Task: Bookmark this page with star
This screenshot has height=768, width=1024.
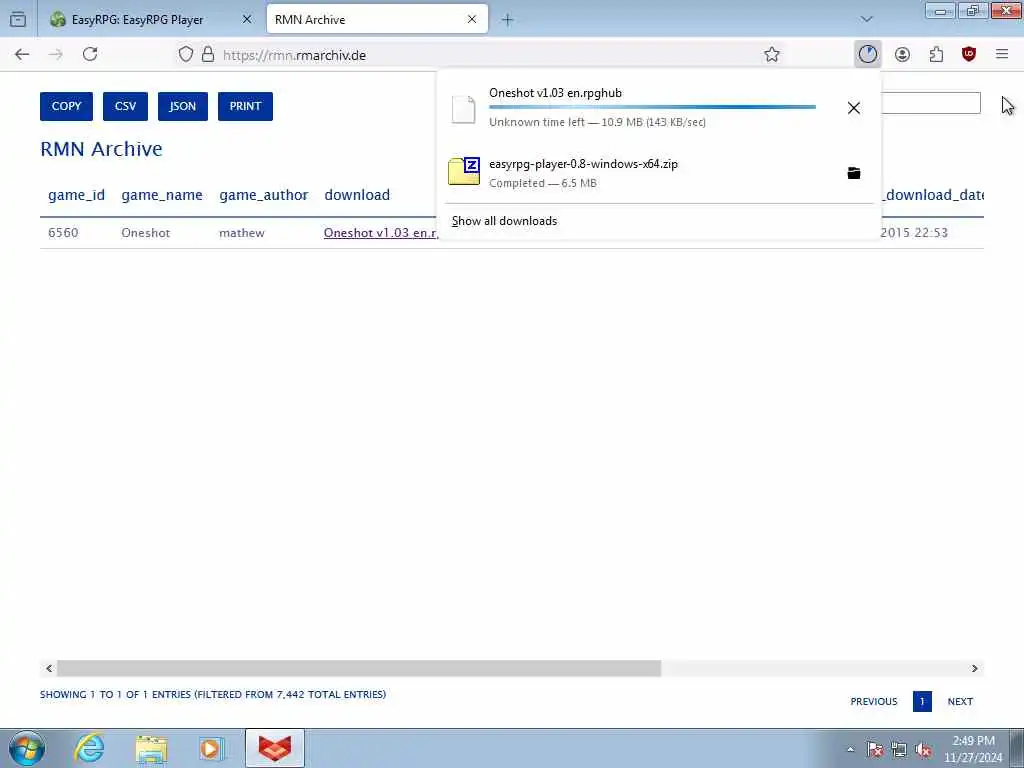Action: tap(772, 54)
